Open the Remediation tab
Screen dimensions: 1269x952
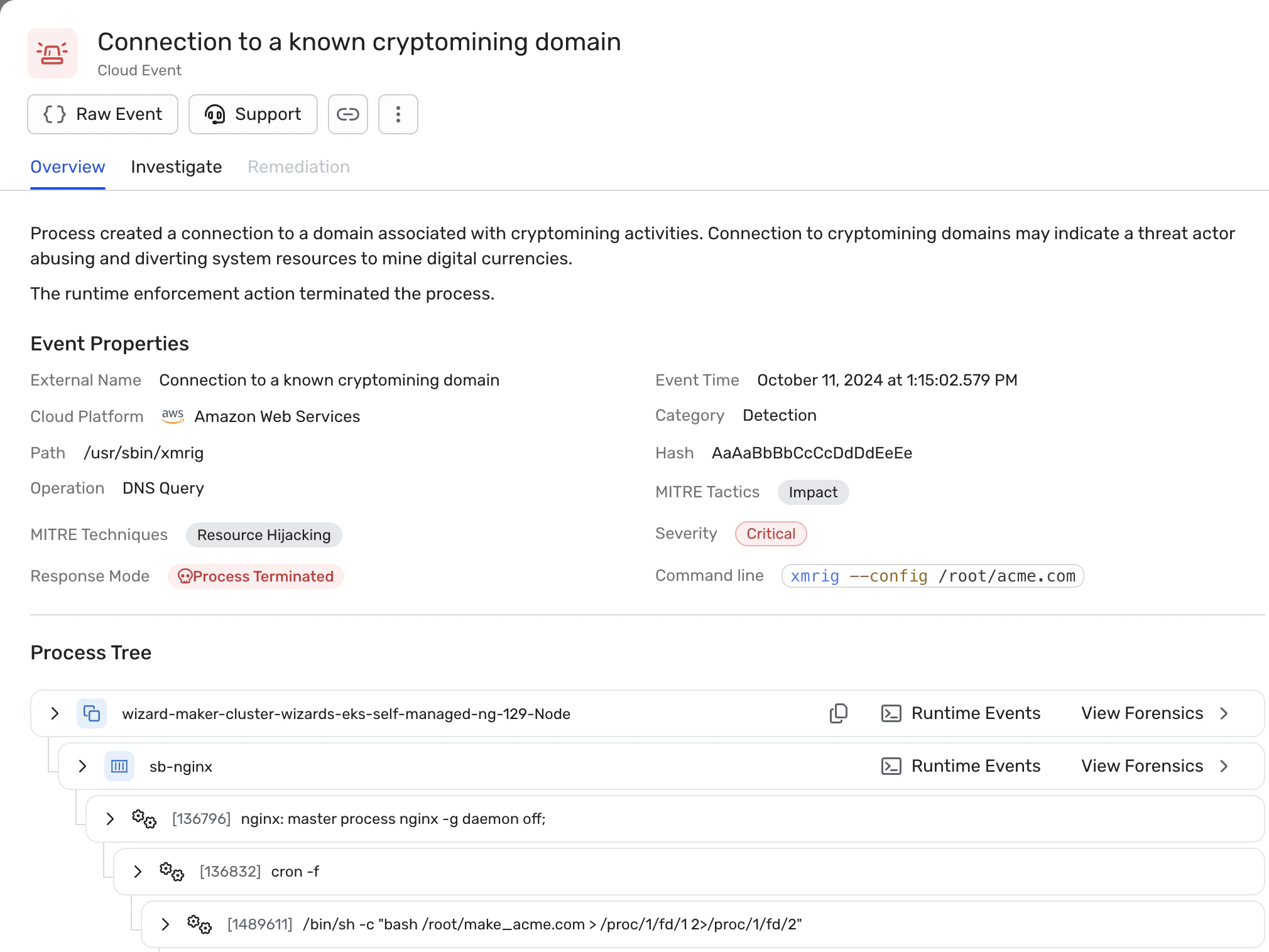[298, 167]
